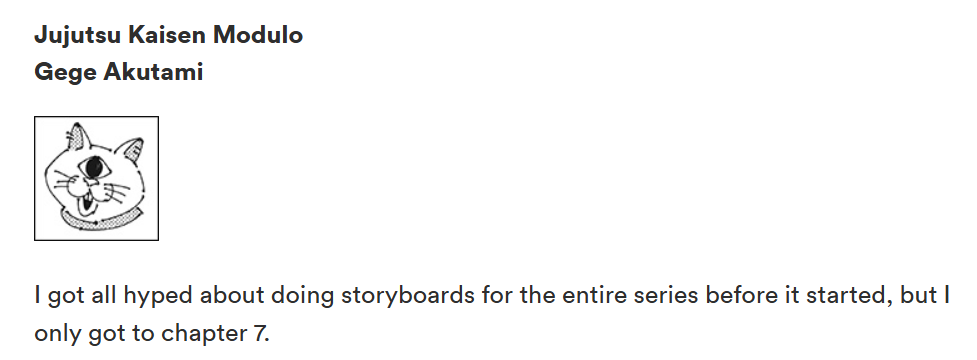Screen dimensions: 977x360
Task: Click the word Kaisen in the title
Action: (x=167, y=35)
